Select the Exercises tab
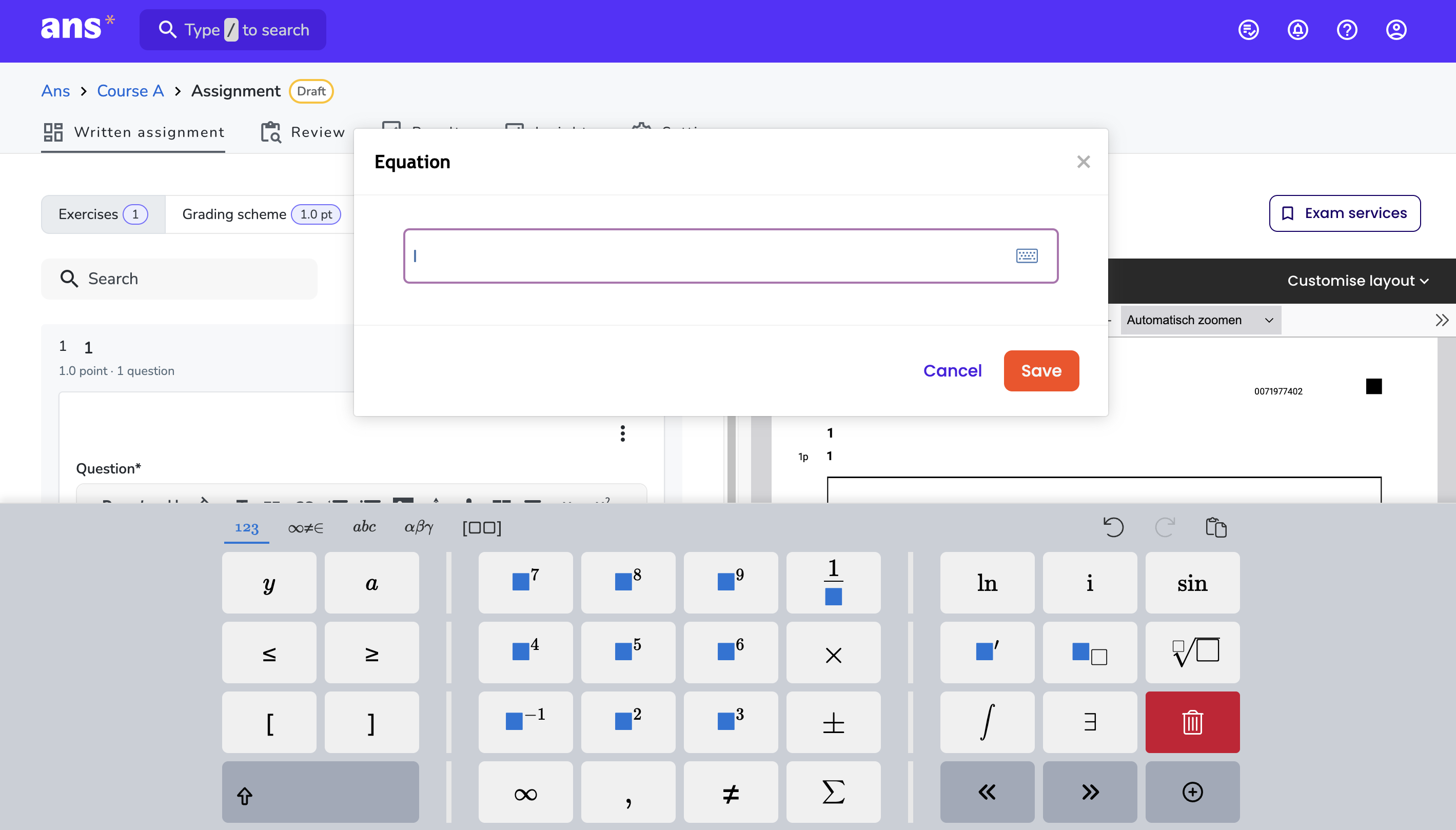Viewport: 1456px width, 830px height. pos(103,214)
